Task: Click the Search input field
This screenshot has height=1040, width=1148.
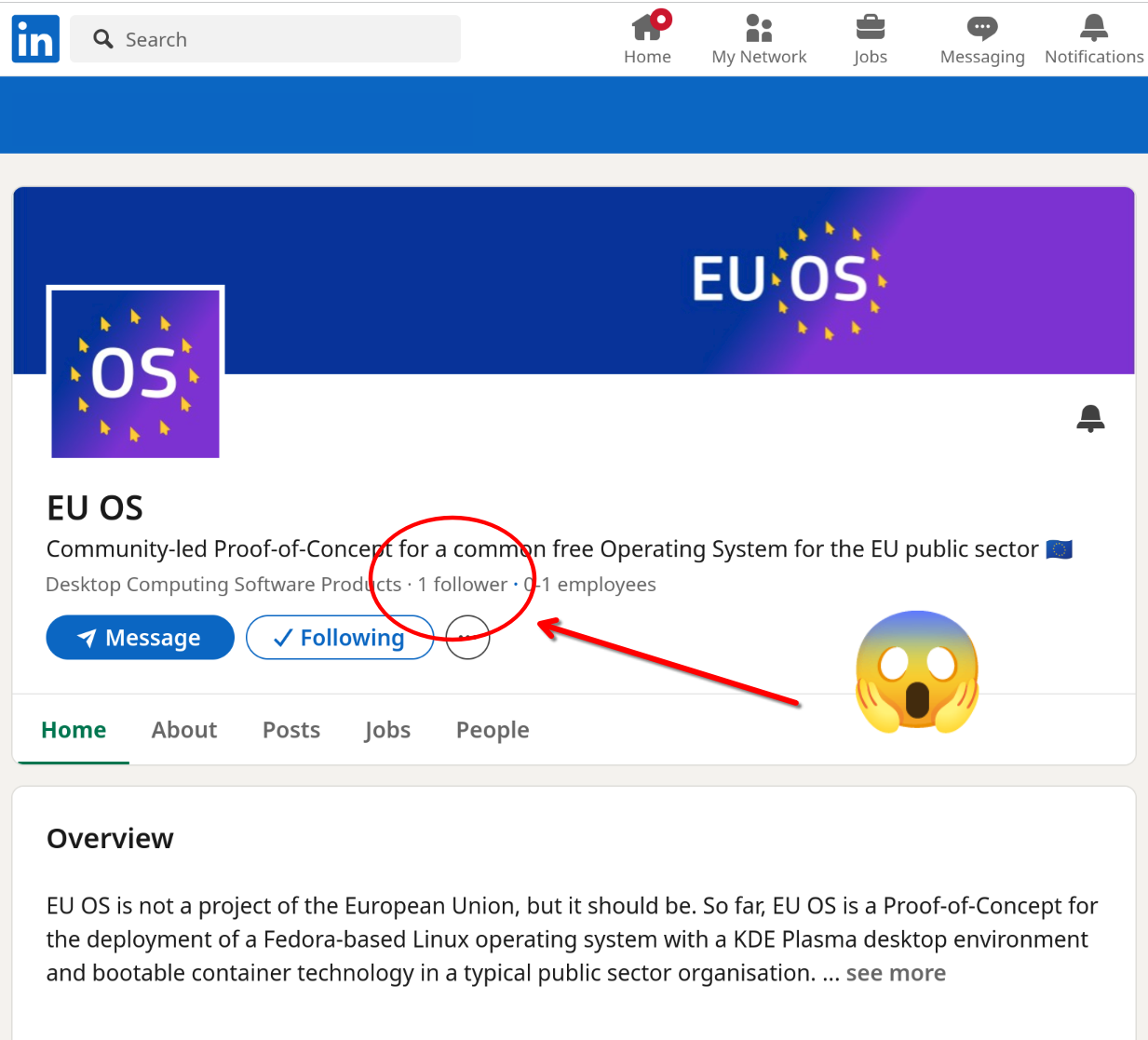Action: coord(279,39)
